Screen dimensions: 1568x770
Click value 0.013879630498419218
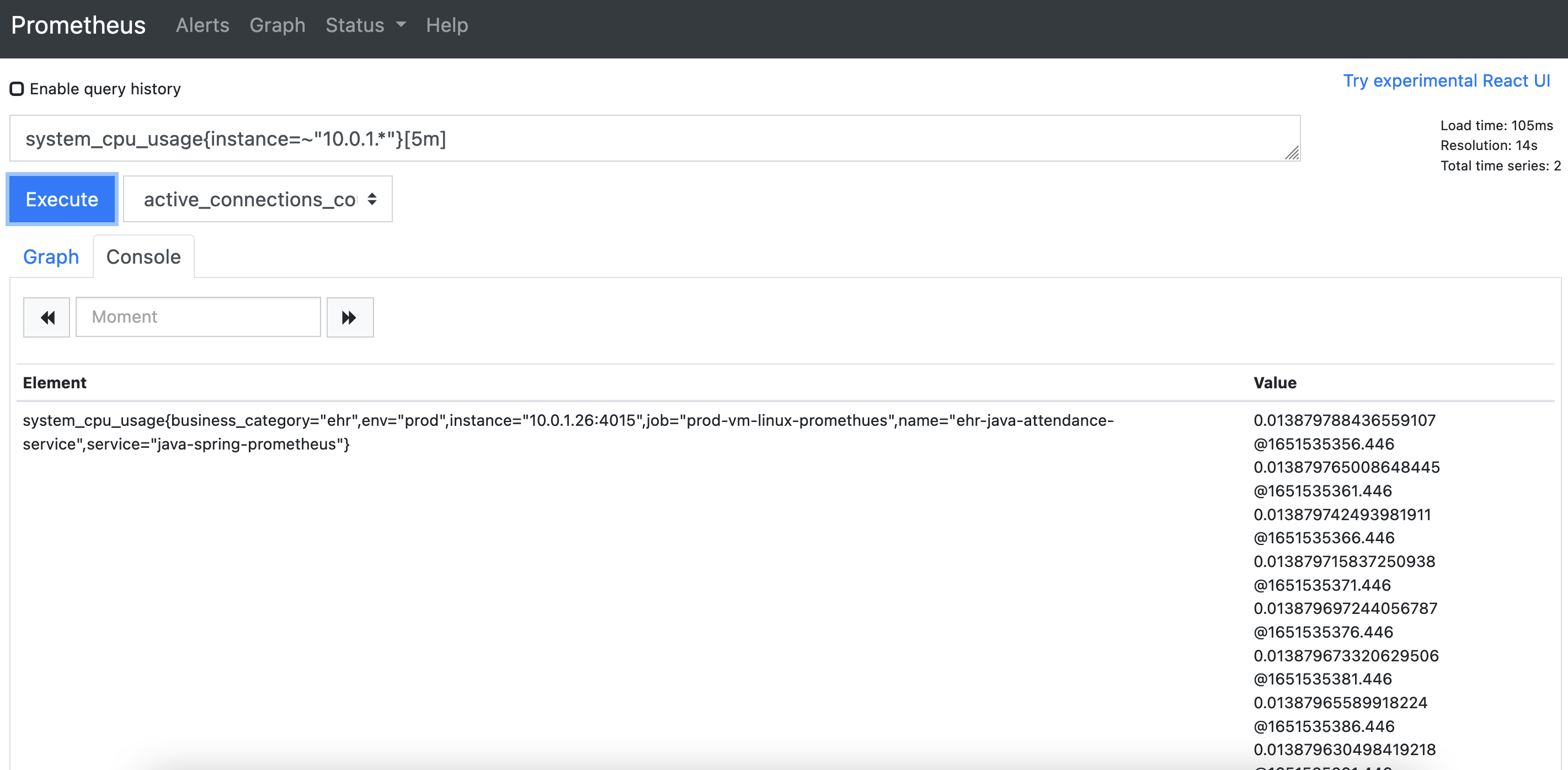click(1345, 750)
